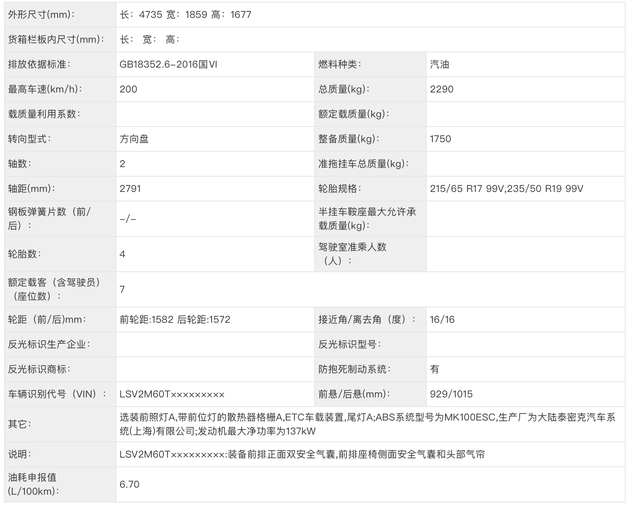Click the curb weight value 1750
Viewport: 630px width, 506px height.
click(x=441, y=138)
